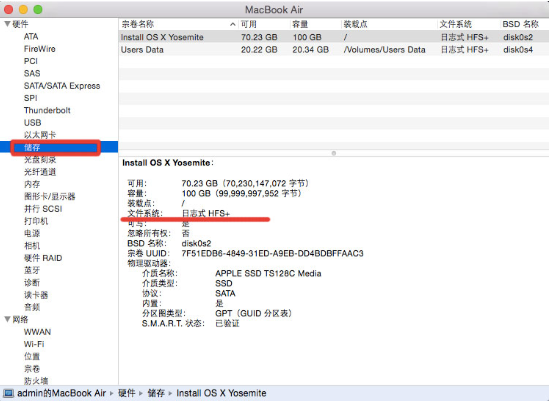The image size is (550, 401).
Task: Click the APPLE SSD TS128C Media value
Action: pyautogui.click(x=268, y=273)
